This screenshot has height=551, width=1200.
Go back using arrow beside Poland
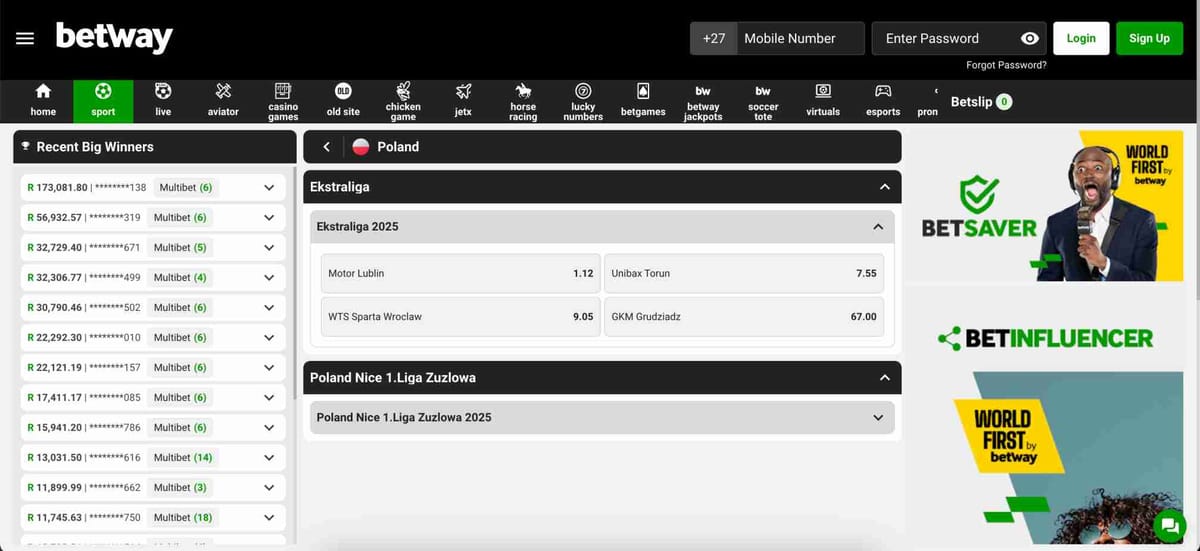coord(326,147)
